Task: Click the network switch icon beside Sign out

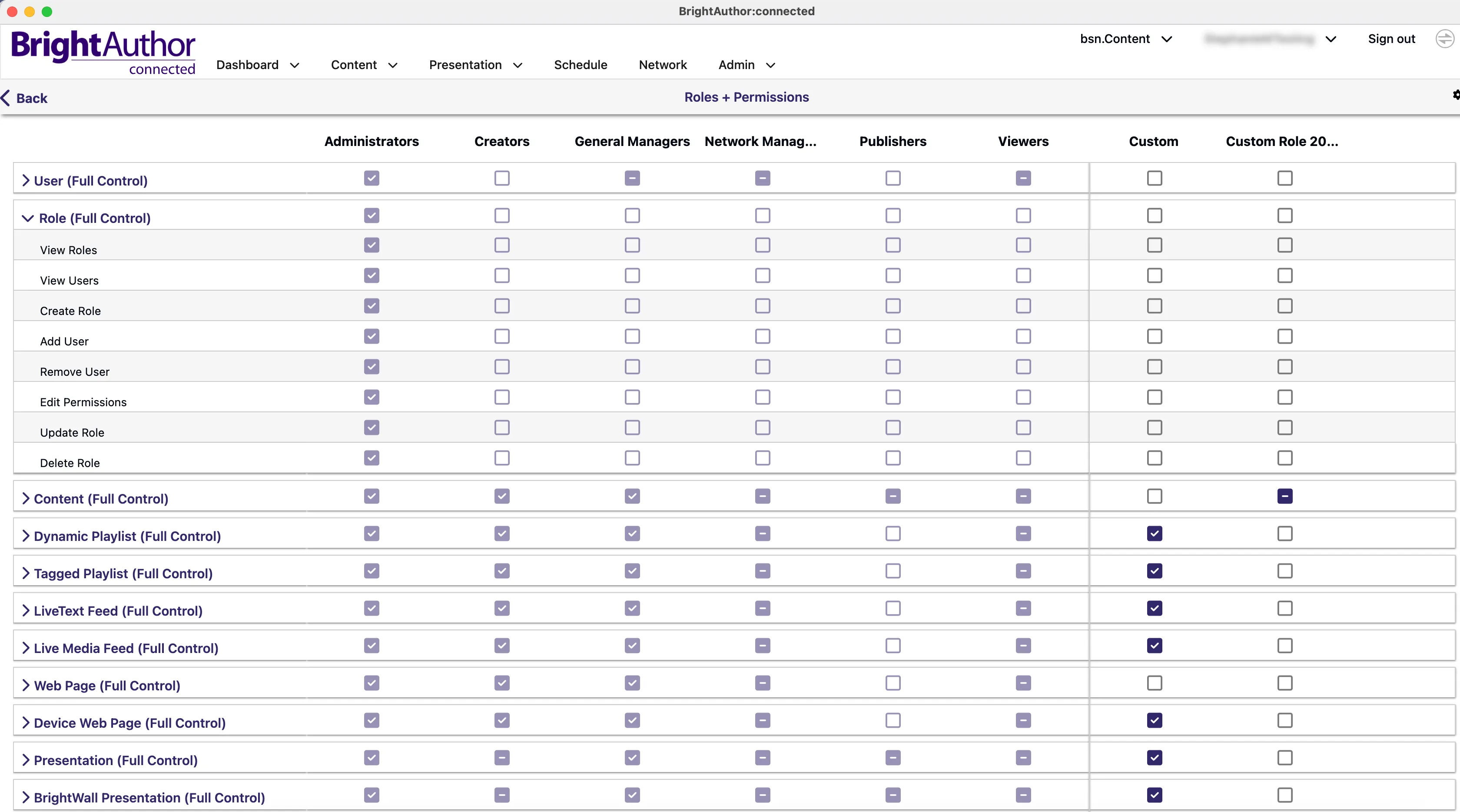Action: (1444, 39)
